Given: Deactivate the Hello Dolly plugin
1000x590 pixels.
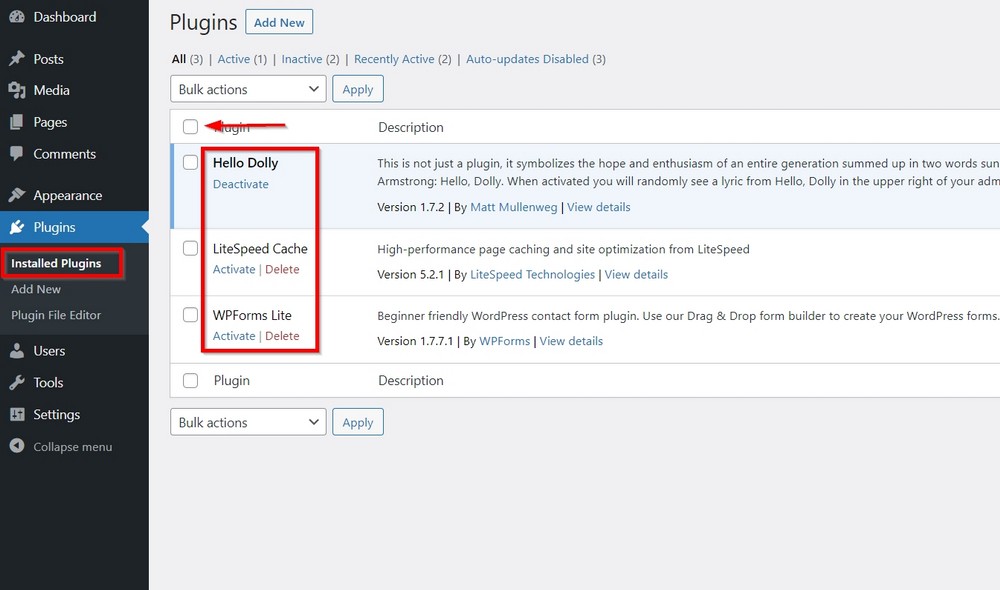Looking at the screenshot, I should tap(240, 184).
